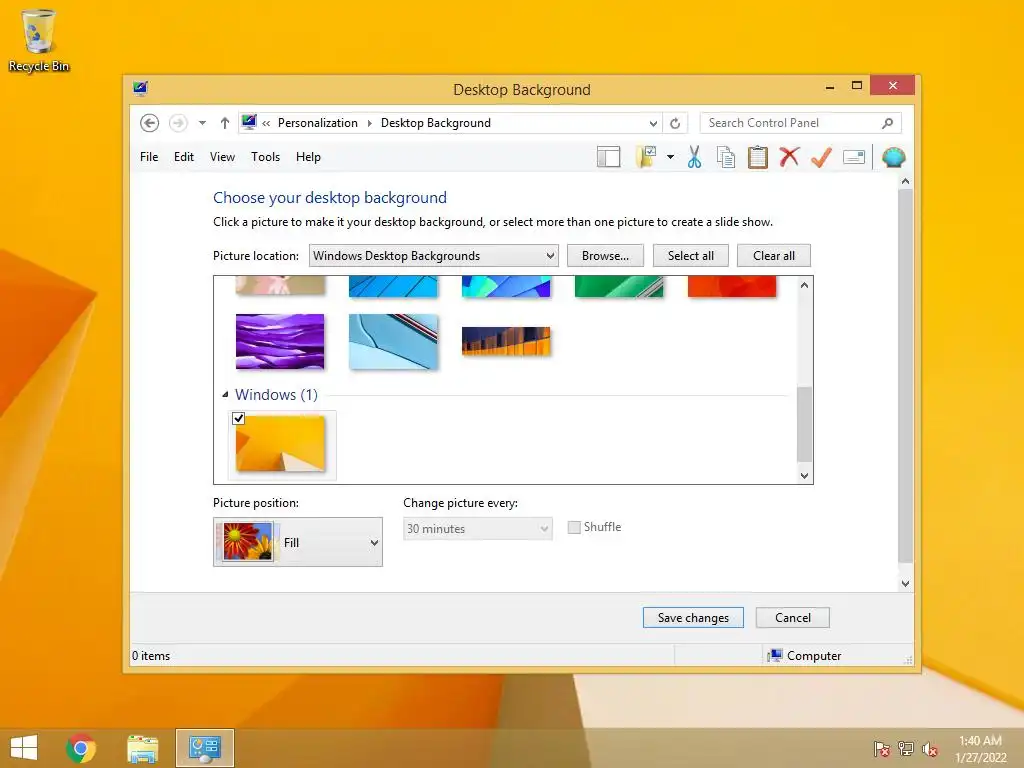Open the address bar history dropdown

click(x=653, y=123)
